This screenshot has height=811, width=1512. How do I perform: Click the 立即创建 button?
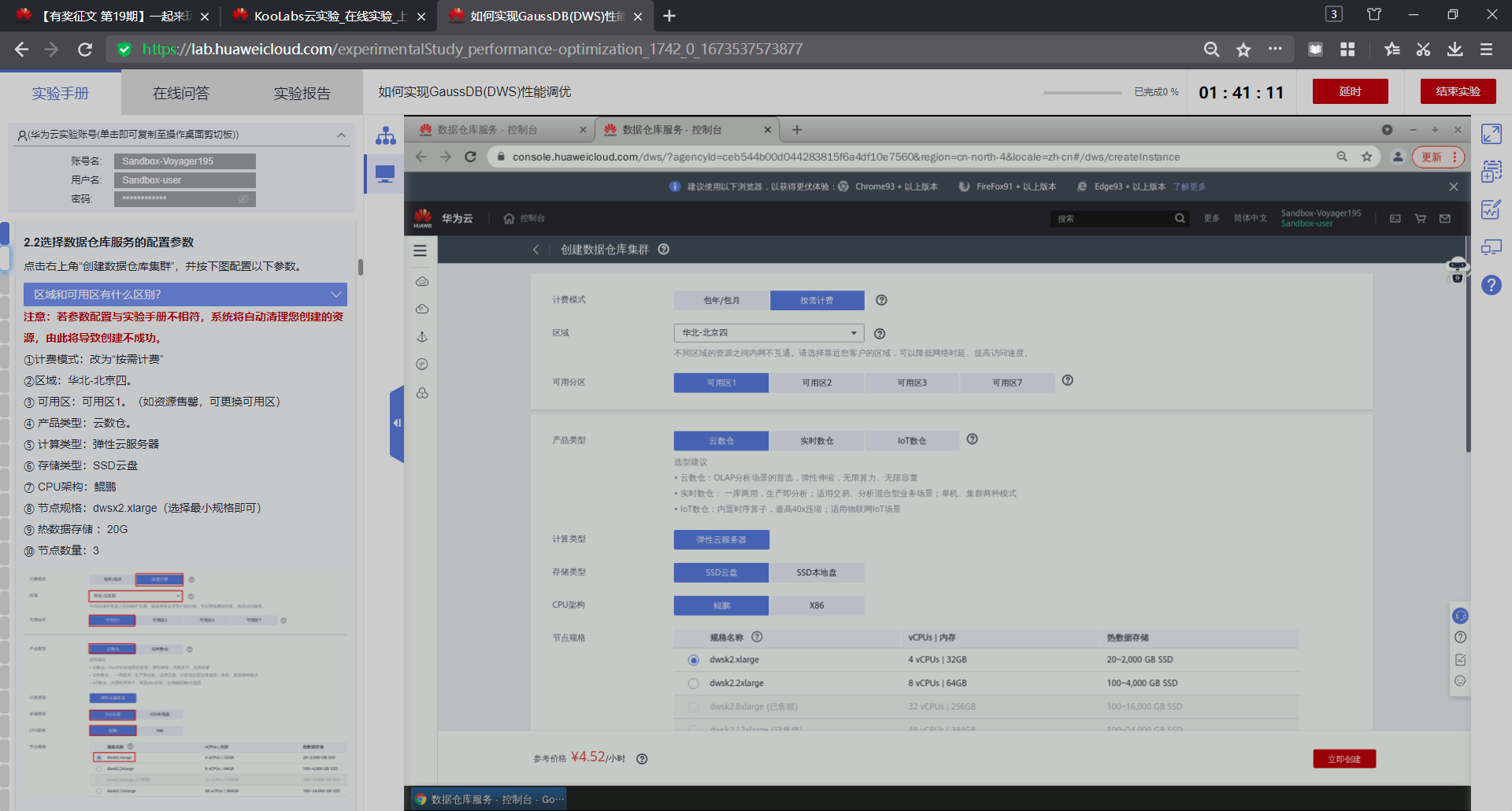pyautogui.click(x=1344, y=759)
